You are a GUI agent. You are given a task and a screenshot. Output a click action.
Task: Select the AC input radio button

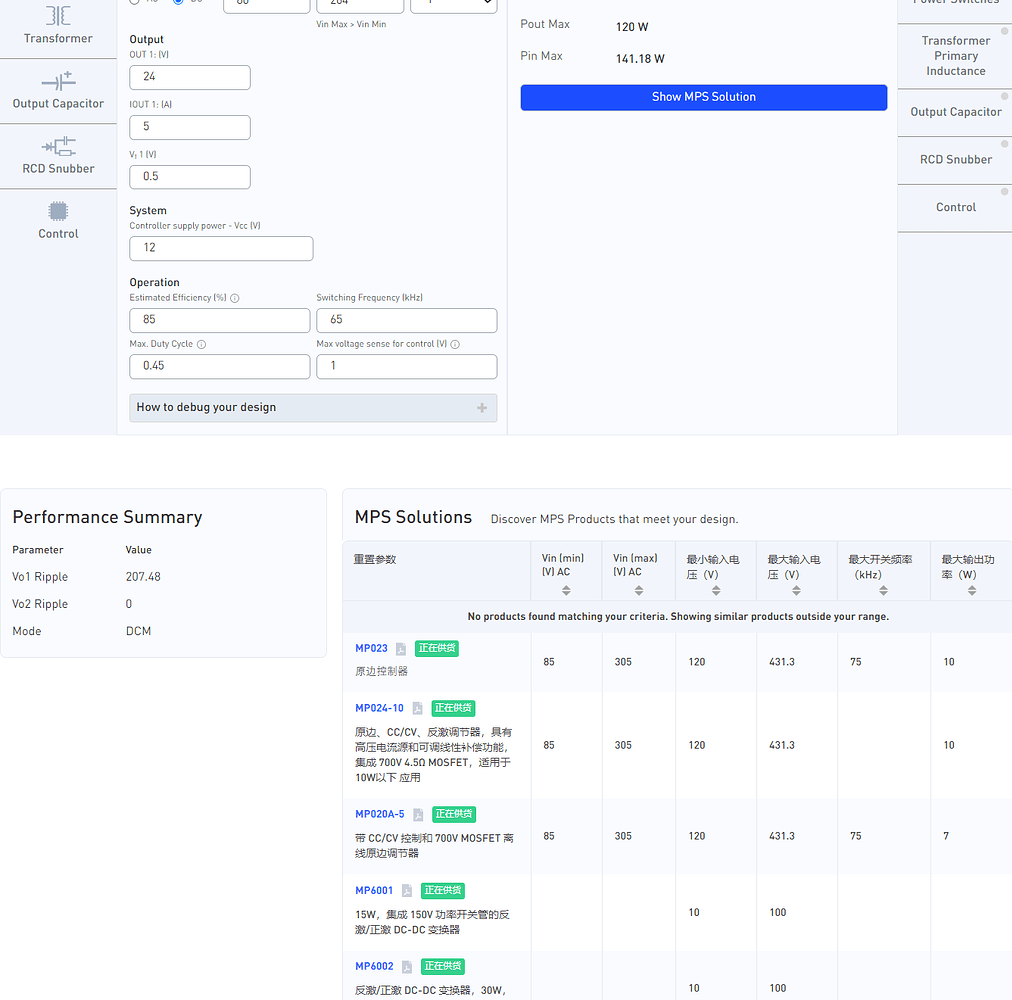(x=134, y=2)
